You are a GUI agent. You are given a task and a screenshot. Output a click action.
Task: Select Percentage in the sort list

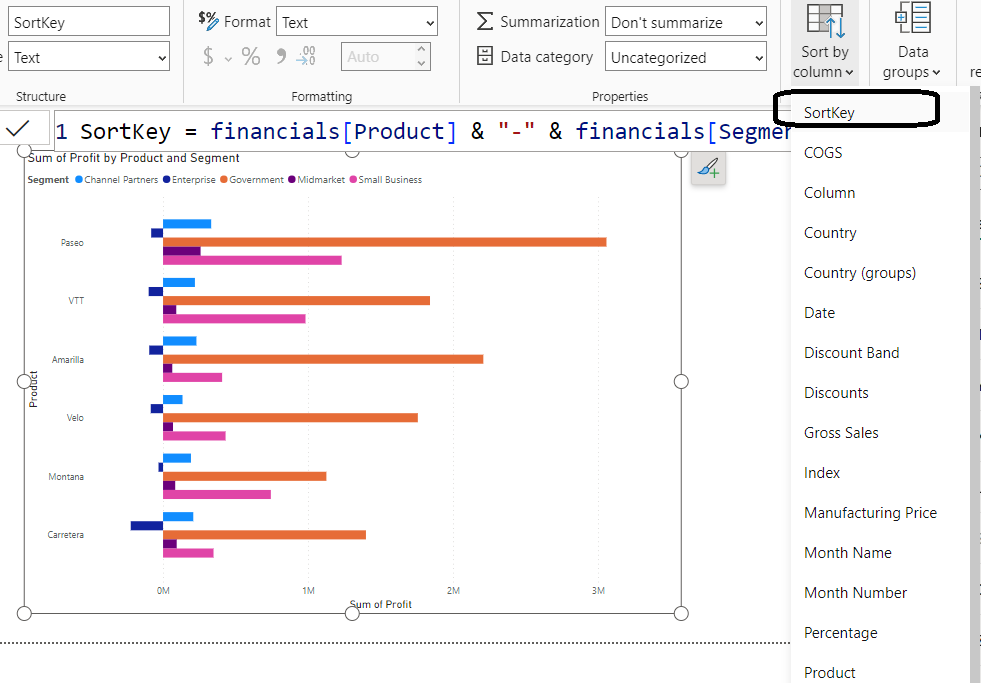click(879, 633)
